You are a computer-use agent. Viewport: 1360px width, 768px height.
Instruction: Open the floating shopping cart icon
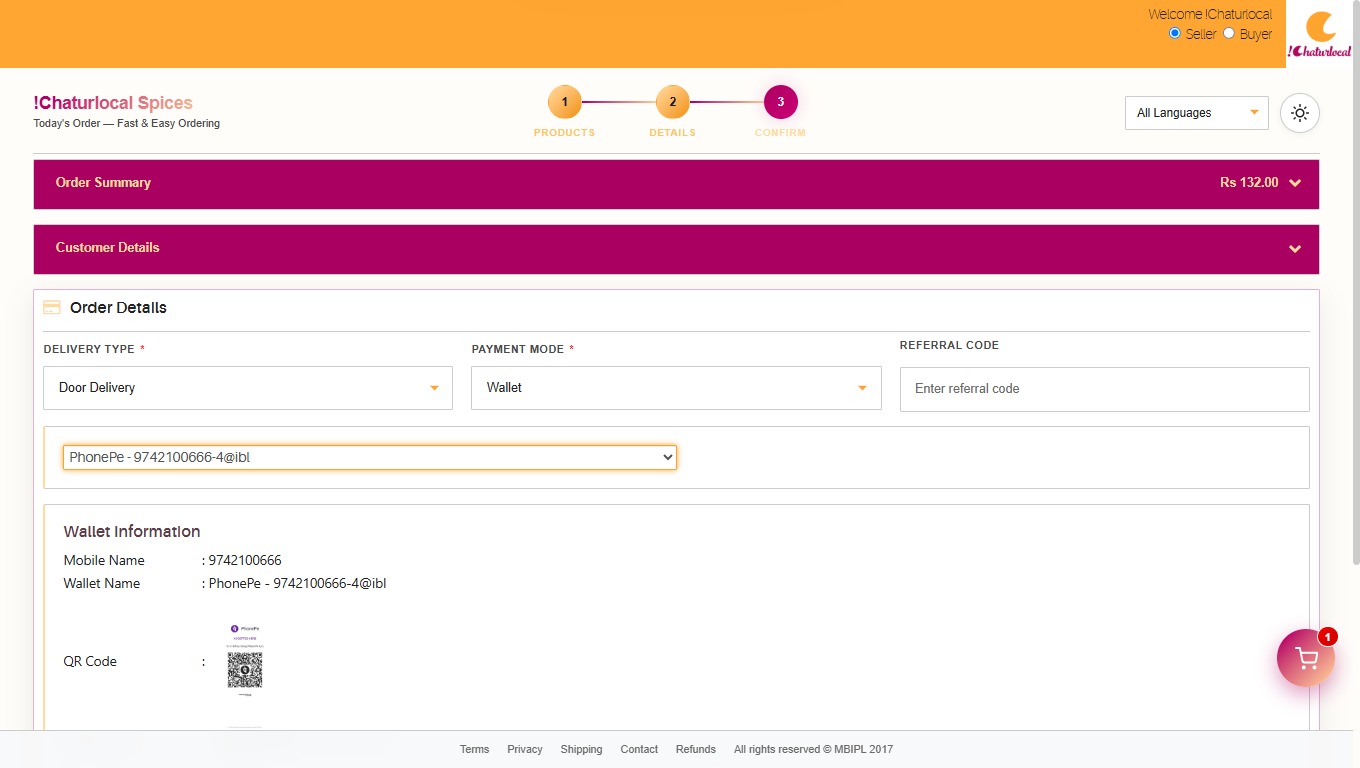(x=1305, y=657)
